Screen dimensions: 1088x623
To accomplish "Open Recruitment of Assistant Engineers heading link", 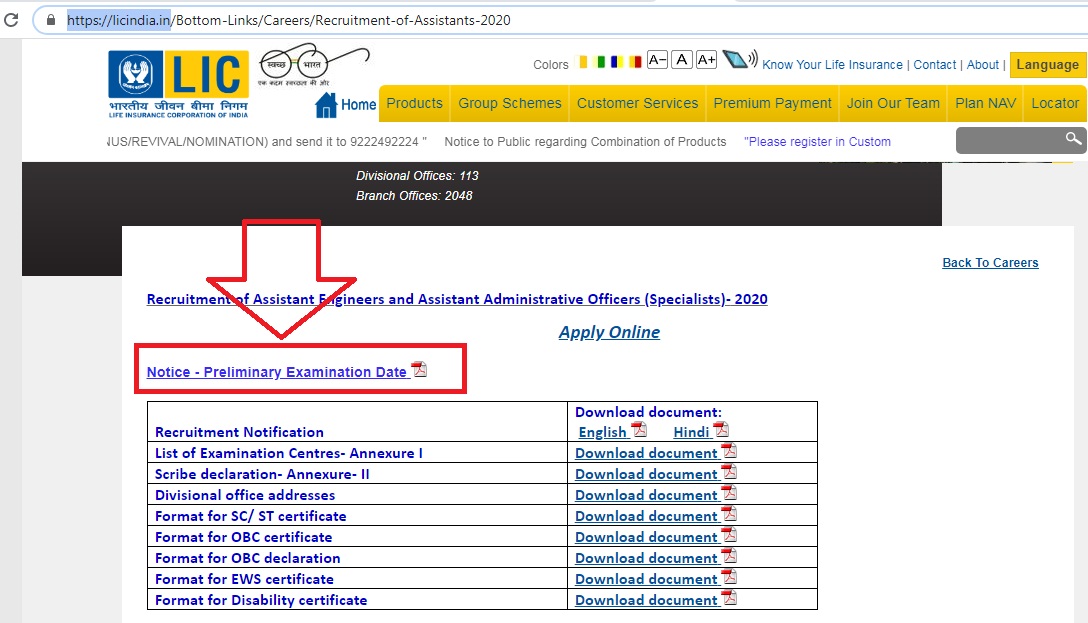I will 457,299.
